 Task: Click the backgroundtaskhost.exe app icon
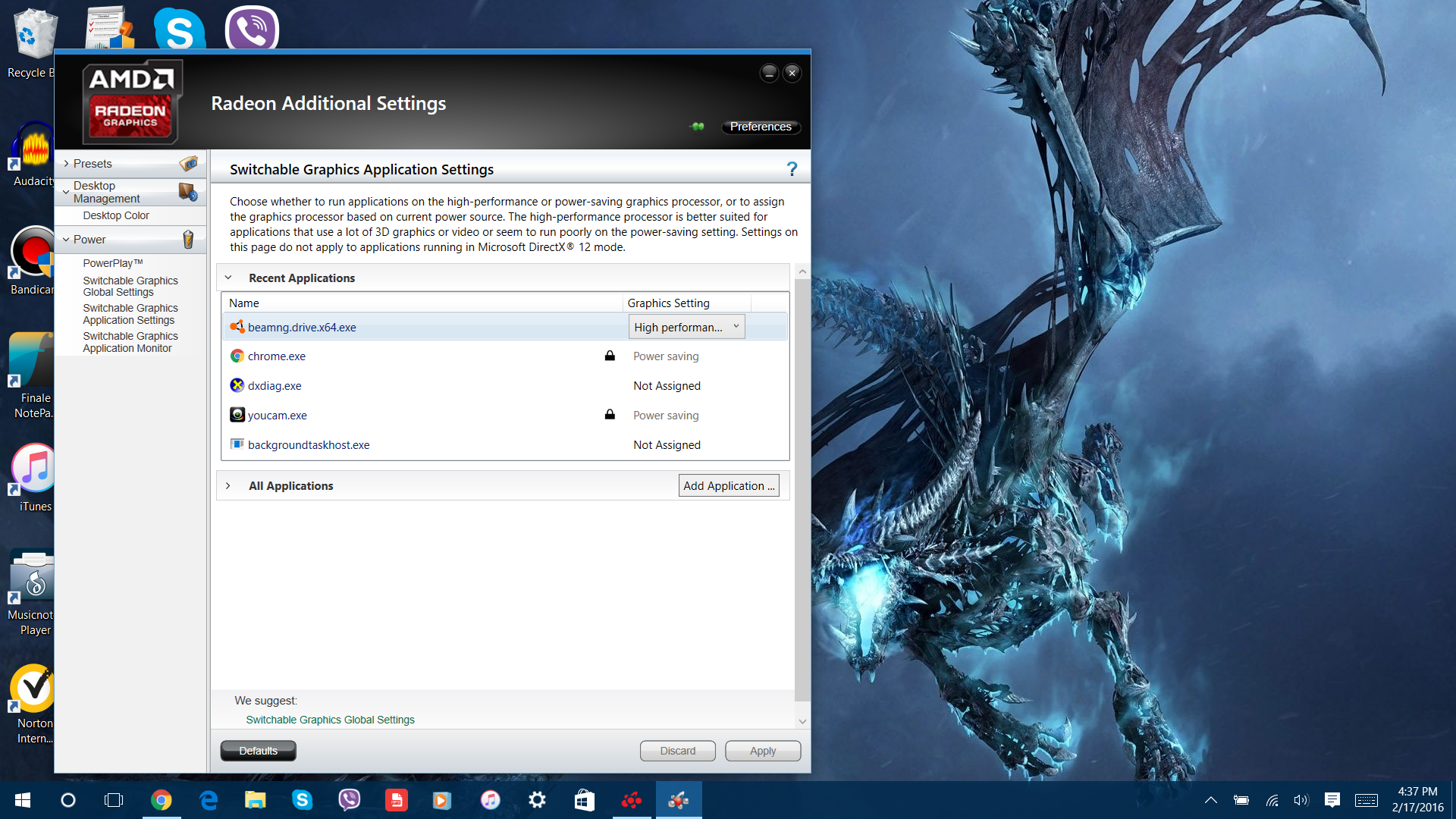click(x=237, y=444)
